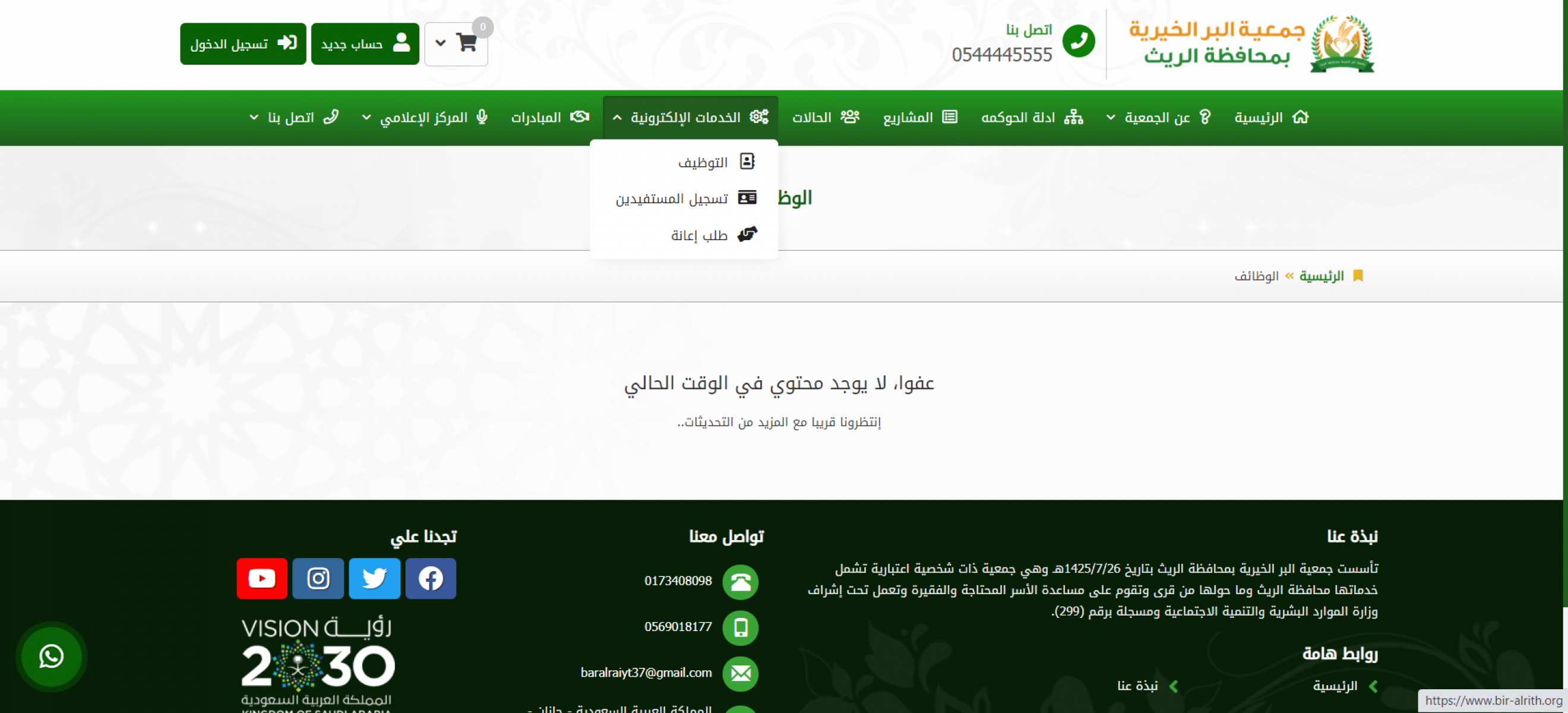Expand the عن الجمعية menu chevron
Image resolution: width=1568 pixels, height=713 pixels.
click(1110, 117)
